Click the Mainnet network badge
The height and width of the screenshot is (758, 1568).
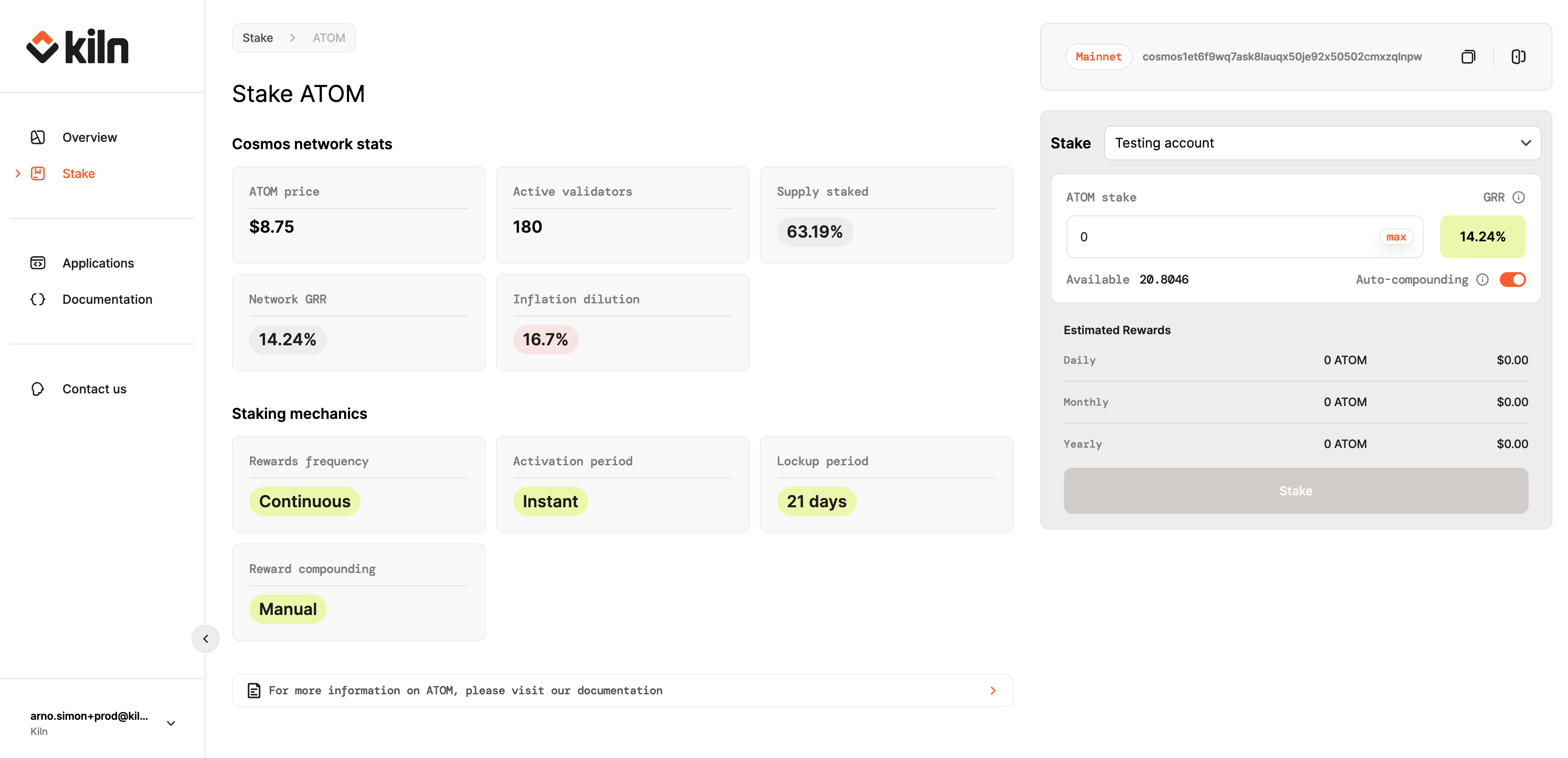[x=1098, y=57]
